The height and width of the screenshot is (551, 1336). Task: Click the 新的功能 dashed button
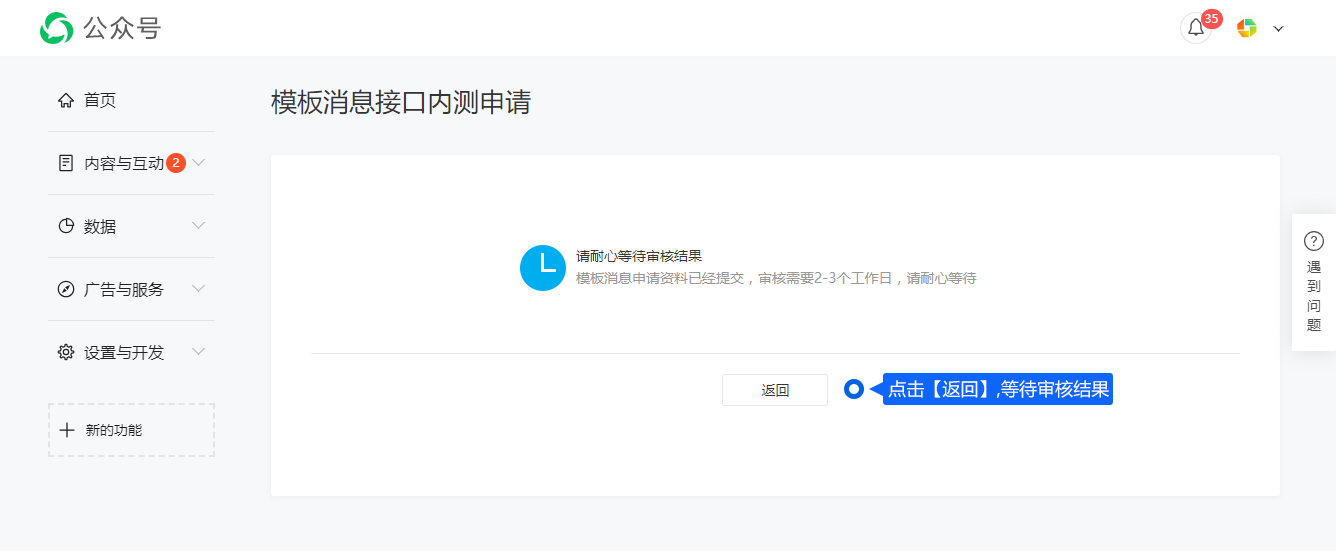coord(131,430)
